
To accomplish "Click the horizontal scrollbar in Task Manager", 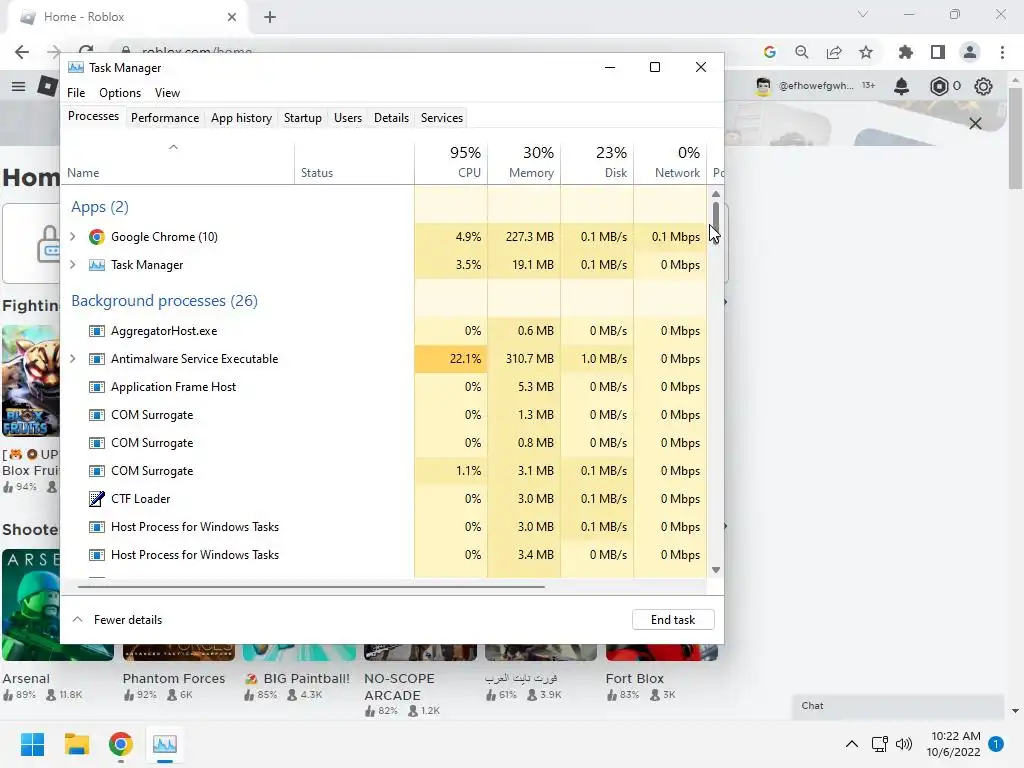I will pos(311,586).
